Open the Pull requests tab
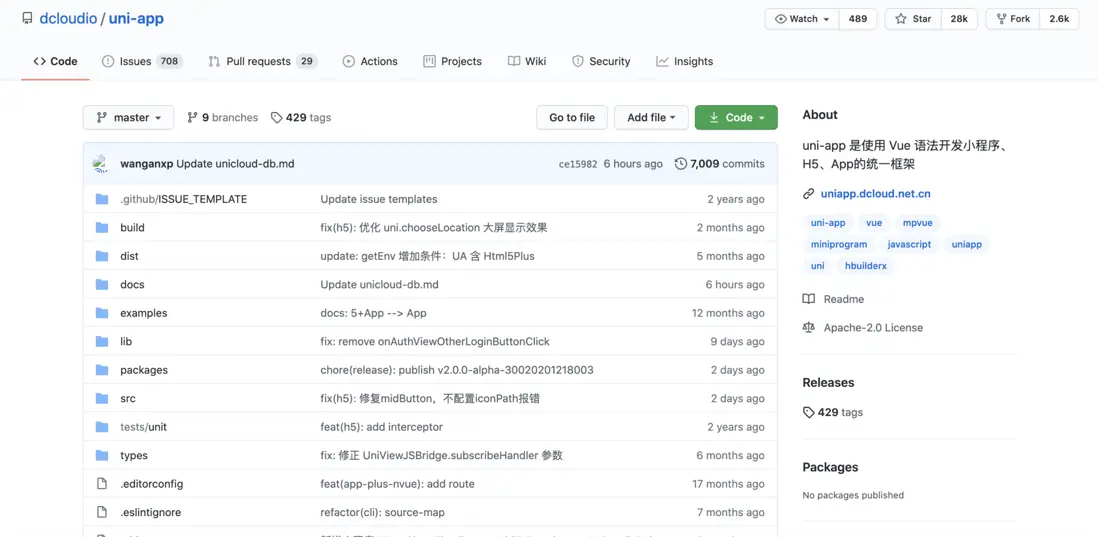 [x=258, y=61]
